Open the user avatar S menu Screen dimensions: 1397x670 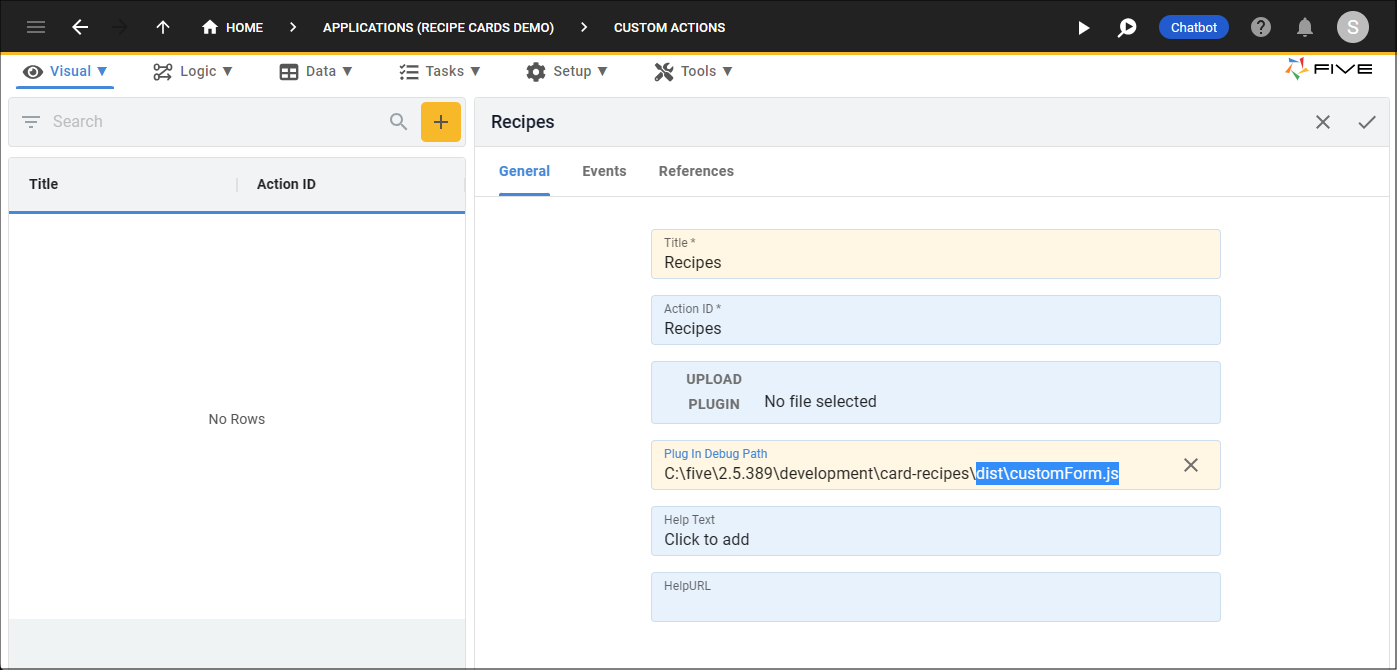point(1353,27)
